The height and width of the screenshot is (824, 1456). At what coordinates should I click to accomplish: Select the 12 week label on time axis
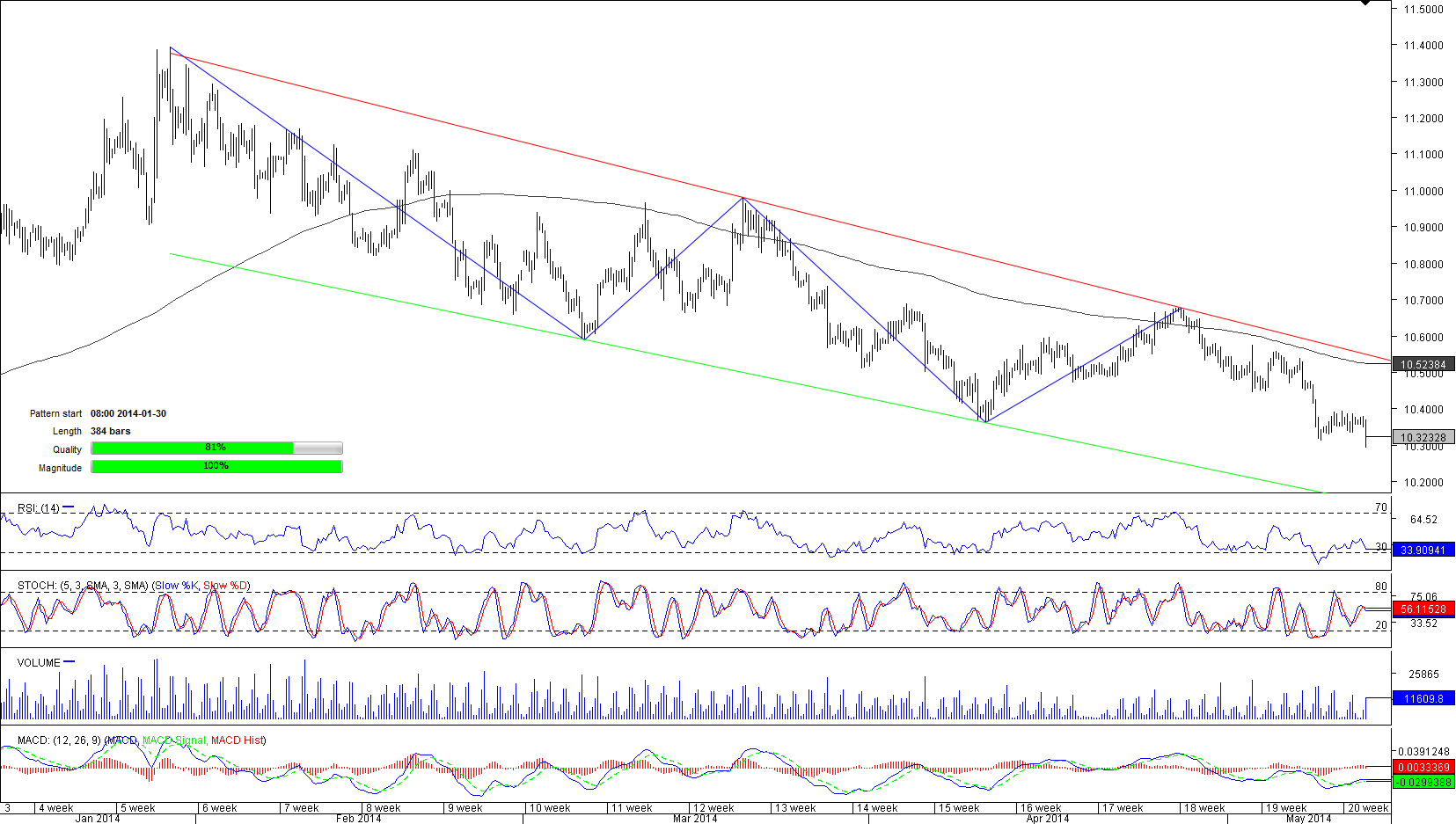[x=713, y=808]
